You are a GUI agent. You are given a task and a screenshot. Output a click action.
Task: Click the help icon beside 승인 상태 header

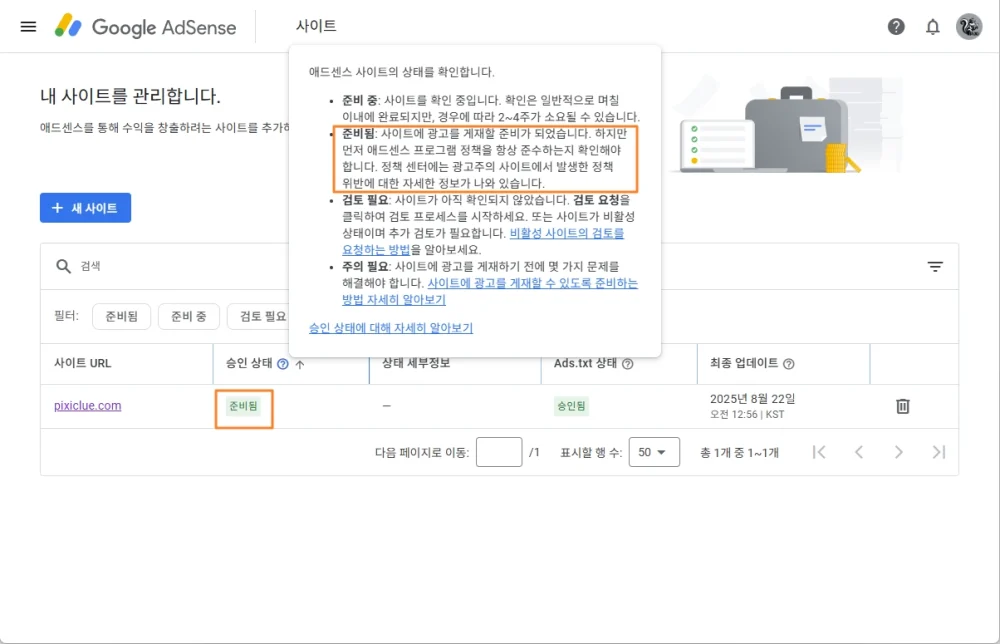(281, 365)
